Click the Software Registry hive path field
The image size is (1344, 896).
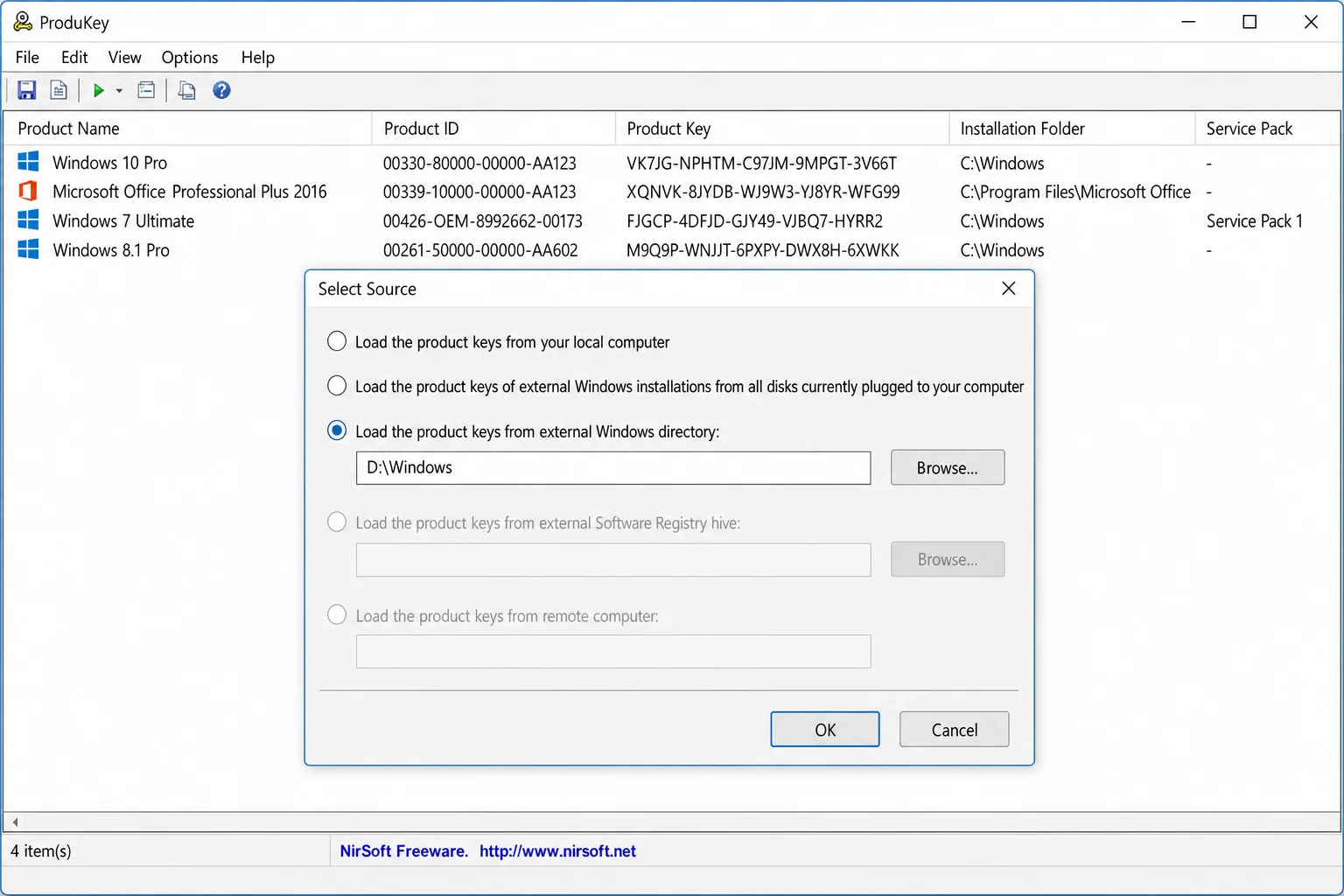pos(613,560)
